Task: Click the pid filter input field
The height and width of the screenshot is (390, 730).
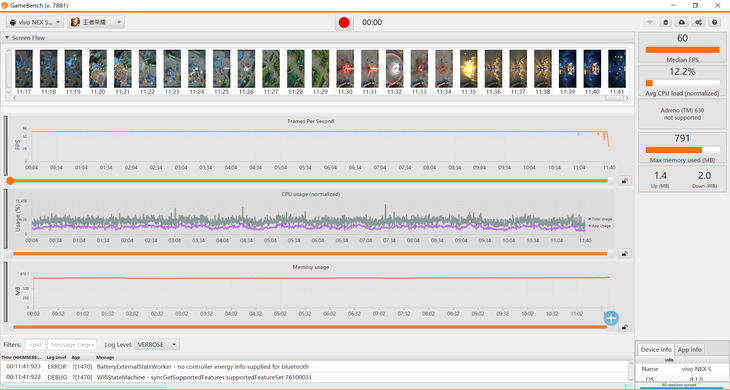Action: 35,344
